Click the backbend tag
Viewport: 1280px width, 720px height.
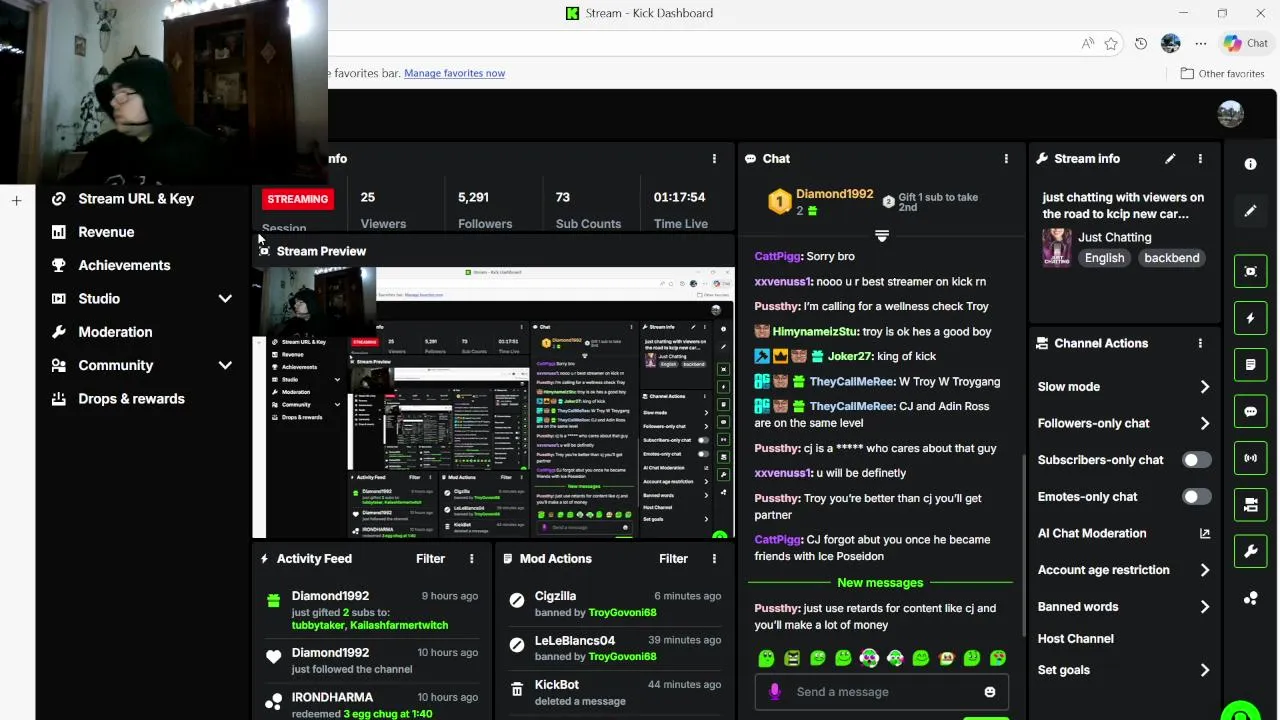click(1171, 258)
